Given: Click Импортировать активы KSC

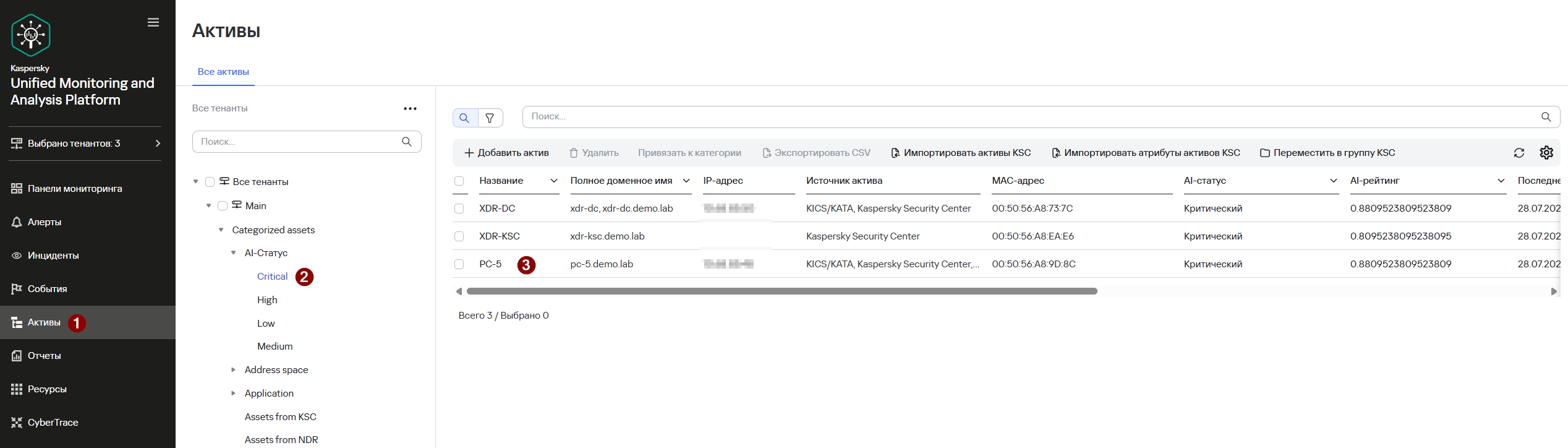Looking at the screenshot, I should tap(961, 153).
